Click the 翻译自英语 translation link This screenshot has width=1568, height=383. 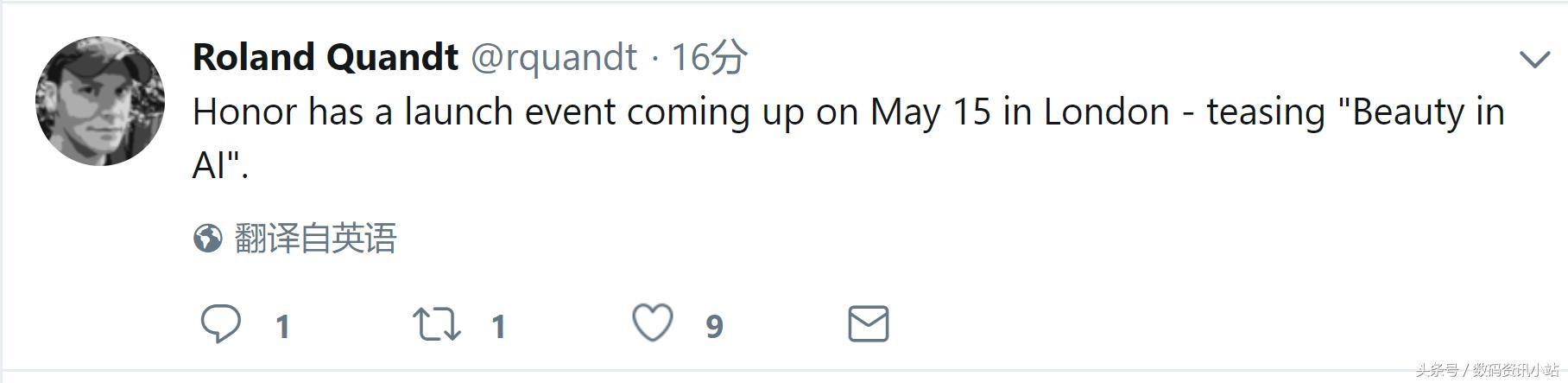[x=315, y=238]
